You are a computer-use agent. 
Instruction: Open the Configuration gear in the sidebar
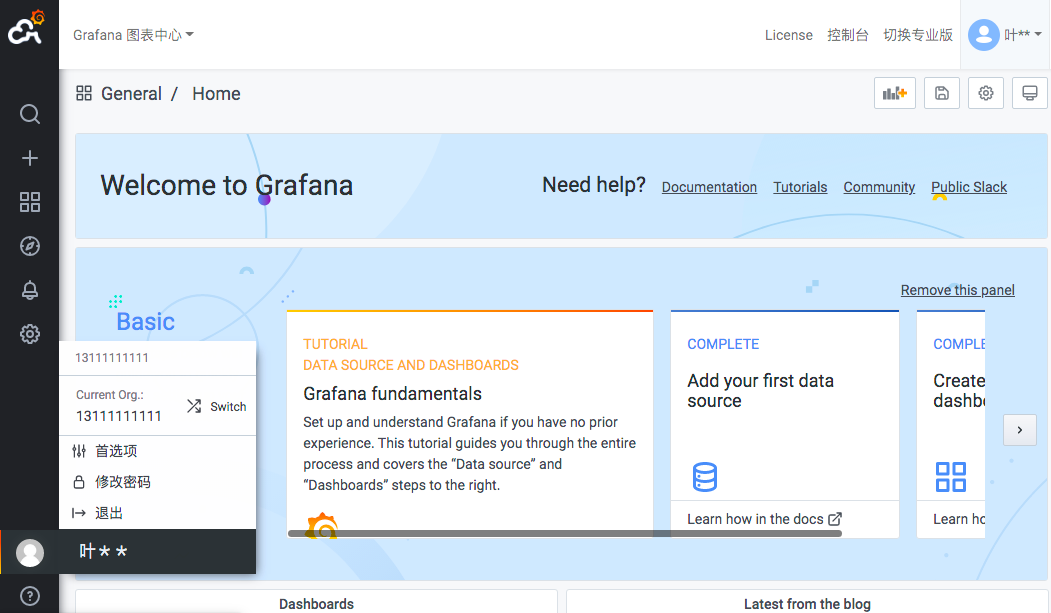(x=29, y=334)
